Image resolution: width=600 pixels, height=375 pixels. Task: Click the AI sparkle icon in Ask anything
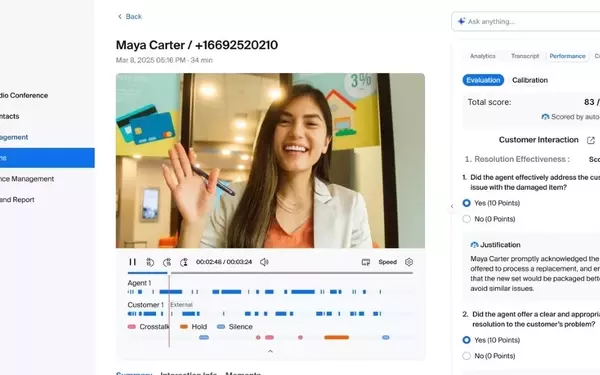click(x=461, y=21)
